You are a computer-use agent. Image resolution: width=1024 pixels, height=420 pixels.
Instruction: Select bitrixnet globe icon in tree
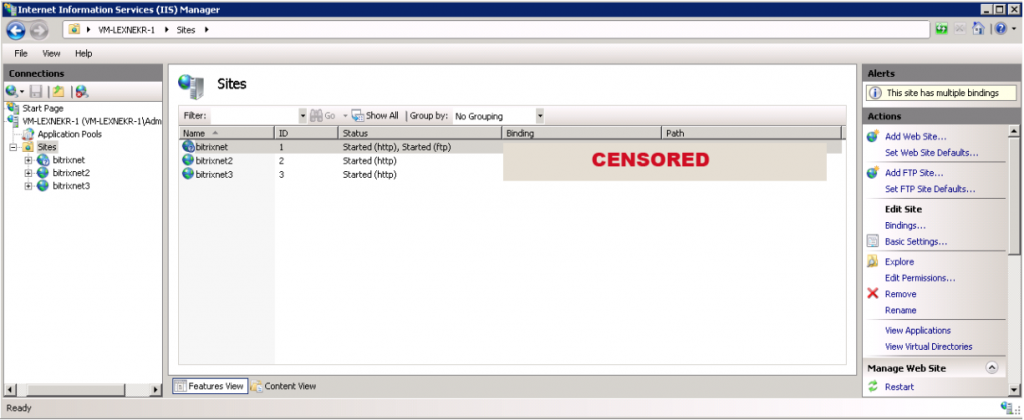pos(43,160)
